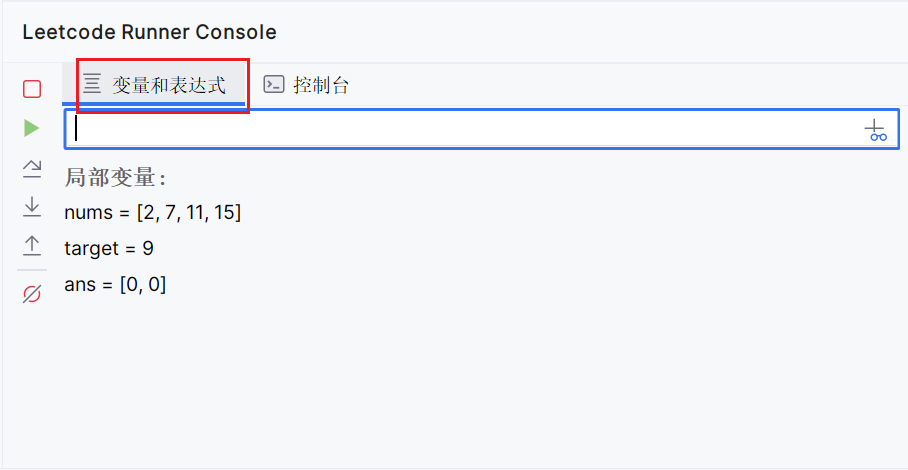Click the list icon on 变量和表达式 tab
The height and width of the screenshot is (470, 908).
tap(91, 85)
